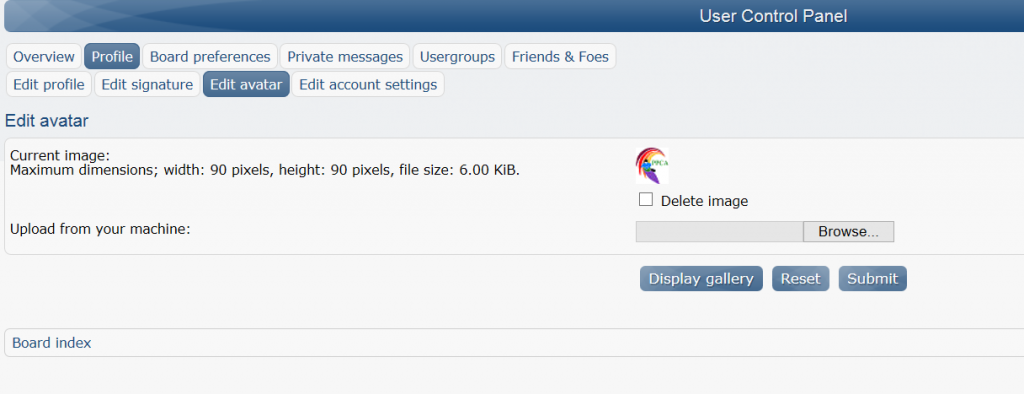Submit the avatar changes
This screenshot has height=394, width=1024.
tap(872, 278)
